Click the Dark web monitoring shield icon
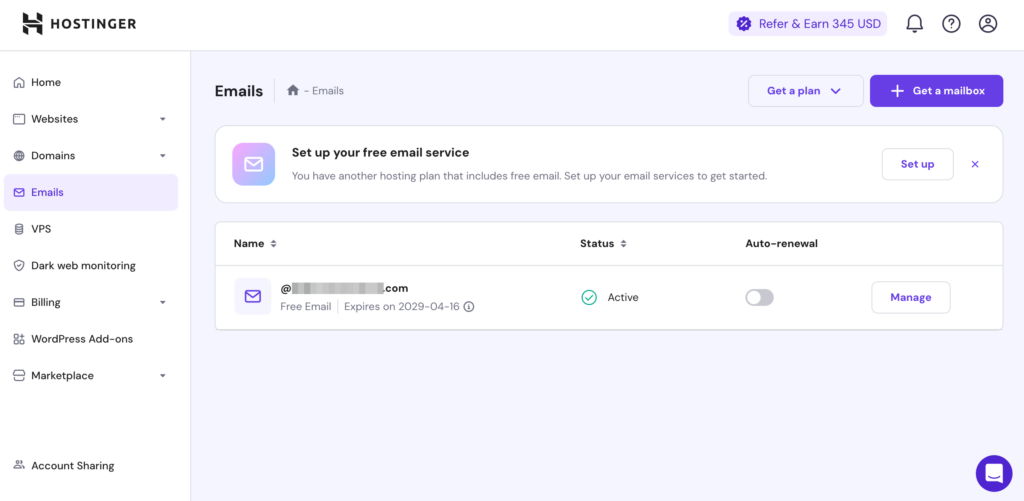 19,266
